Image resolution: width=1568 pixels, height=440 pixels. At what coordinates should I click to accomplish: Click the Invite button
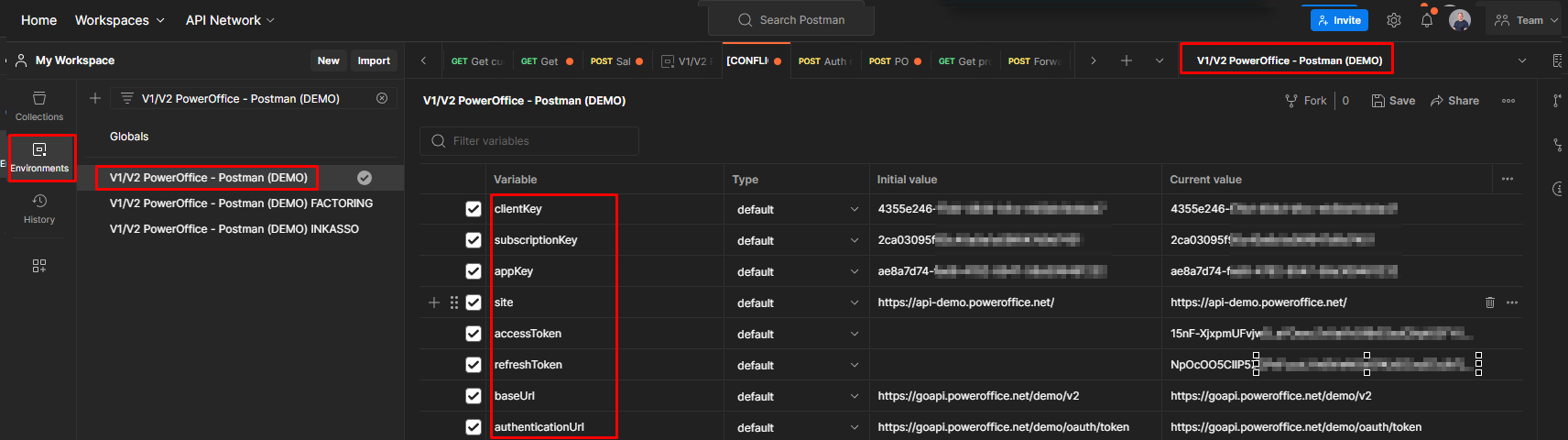click(1339, 20)
